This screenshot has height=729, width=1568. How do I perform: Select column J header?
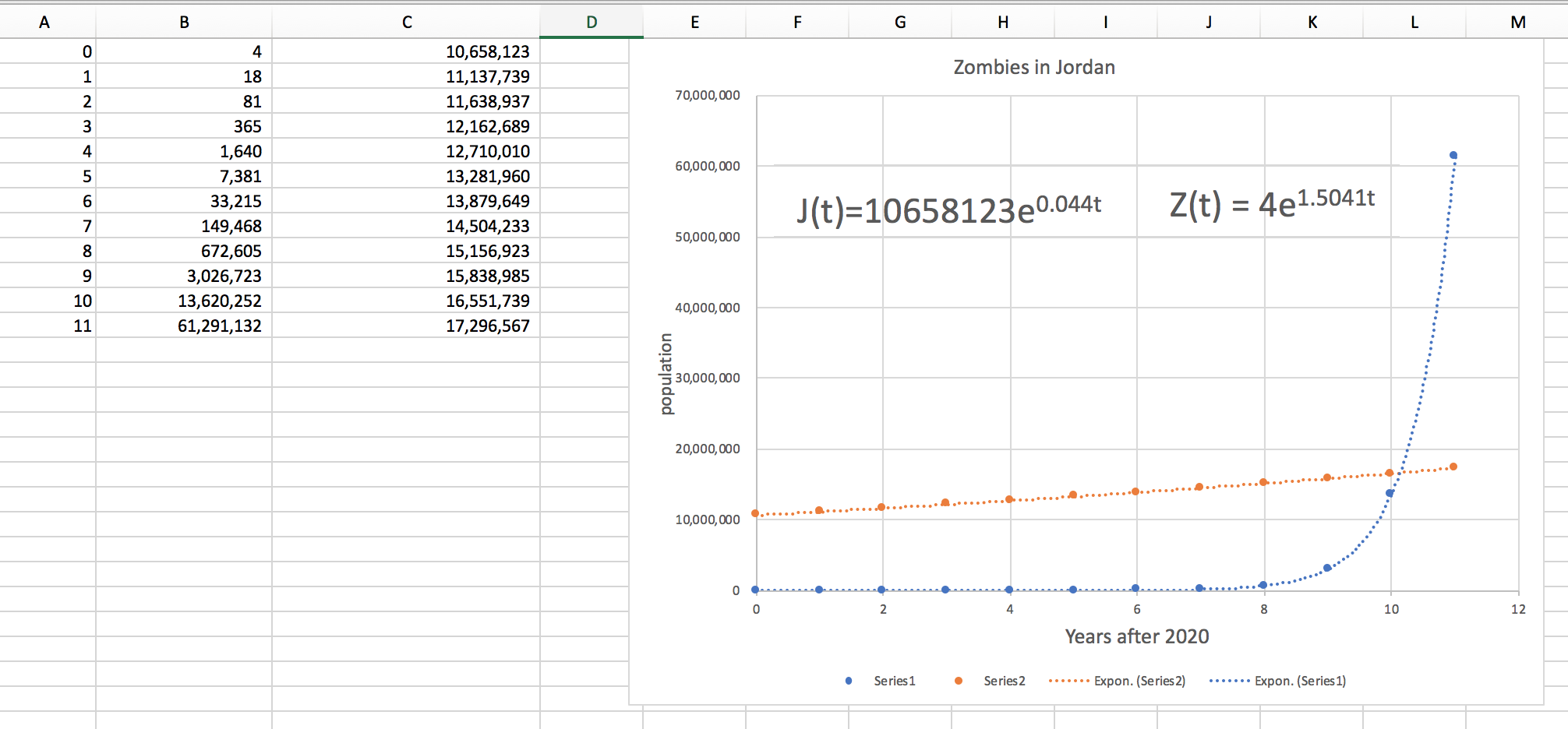tap(1209, 22)
